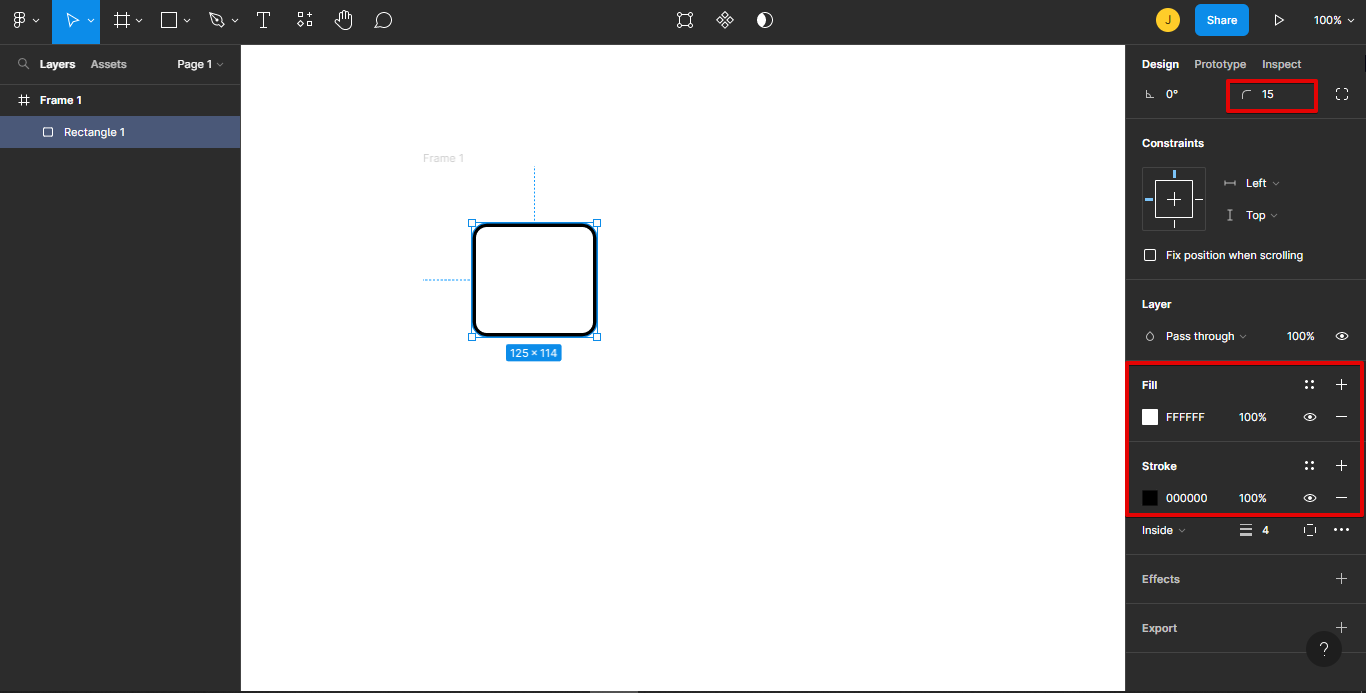Switch to the Assets tab
Screen dimensions: 1368x693
coord(109,64)
